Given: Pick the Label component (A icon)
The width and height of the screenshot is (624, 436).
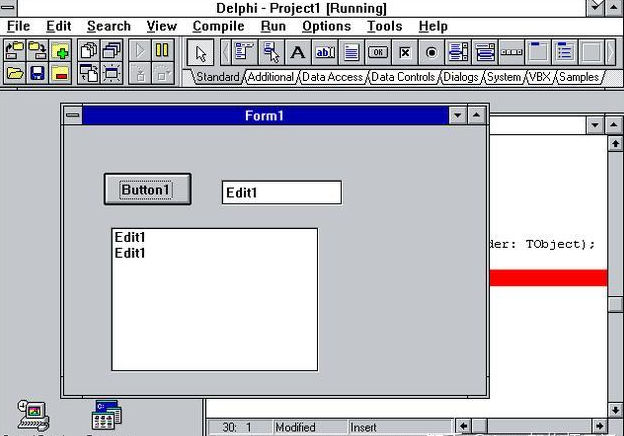Looking at the screenshot, I should point(298,52).
